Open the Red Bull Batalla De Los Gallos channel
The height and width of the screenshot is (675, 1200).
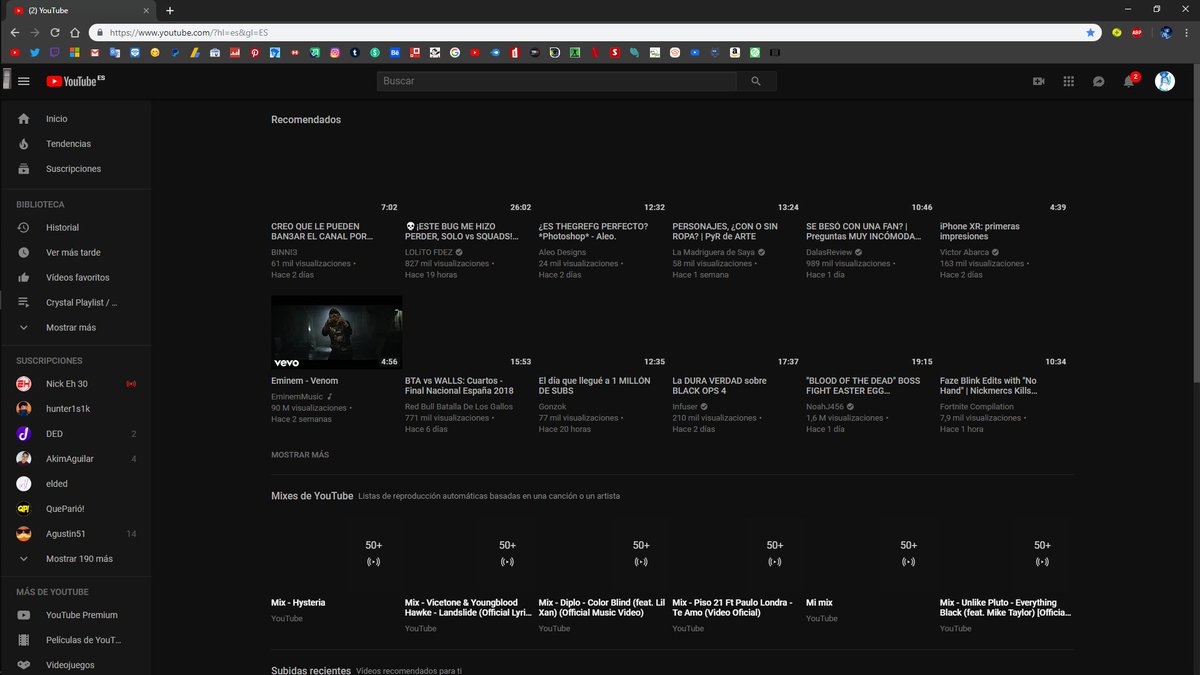(459, 407)
